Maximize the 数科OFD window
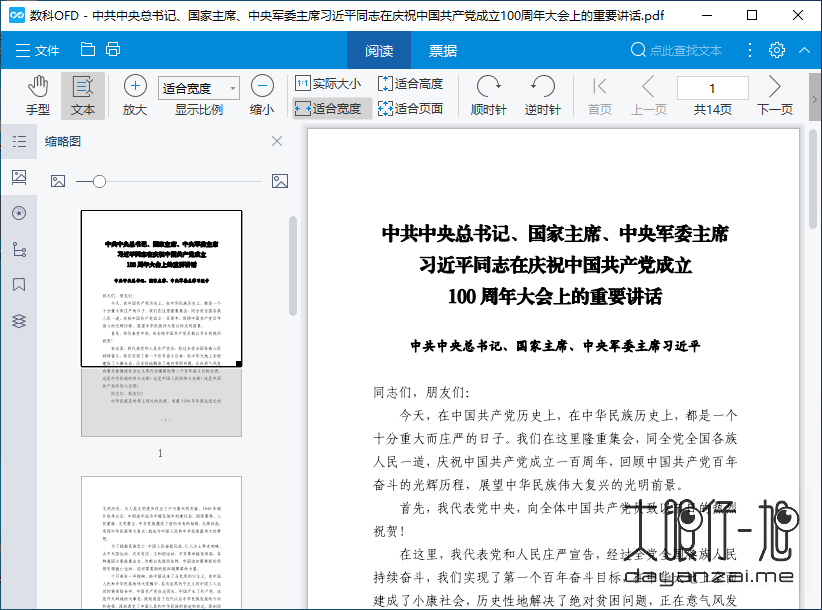The image size is (822, 610). click(752, 15)
